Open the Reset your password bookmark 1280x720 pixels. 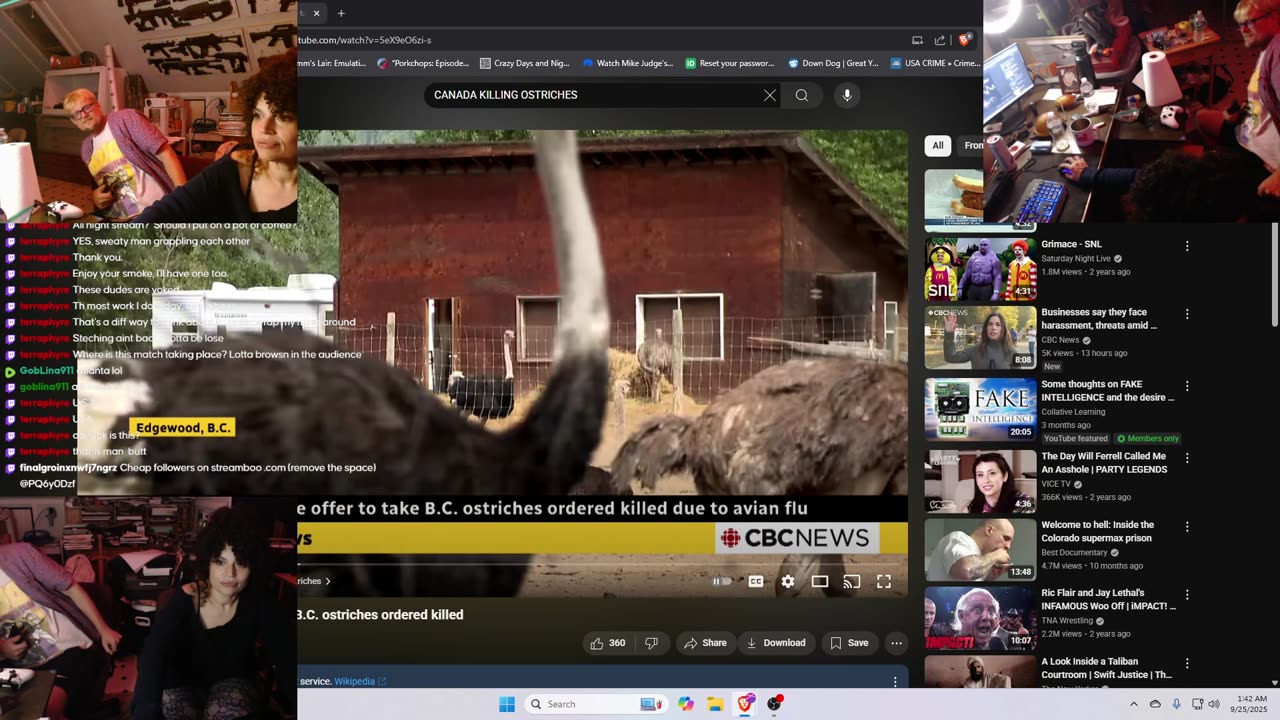click(730, 63)
